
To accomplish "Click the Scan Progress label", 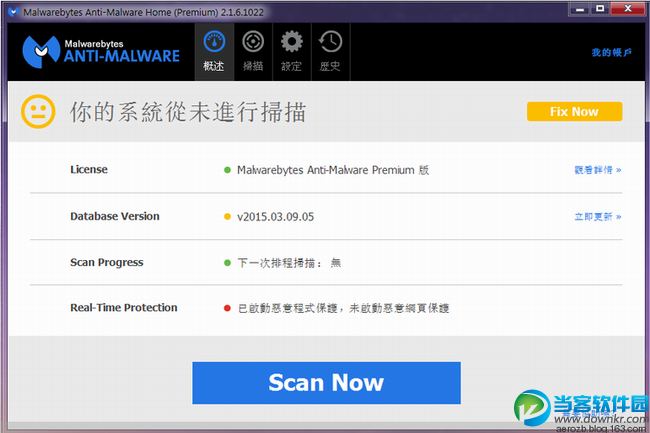I will pos(107,262).
